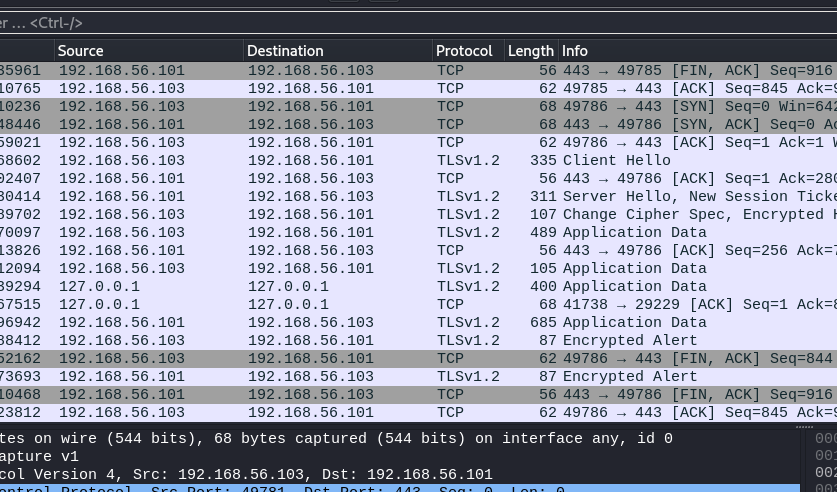Select the Application Data packet of length 105
This screenshot has height=492, width=837.
coord(418,268)
